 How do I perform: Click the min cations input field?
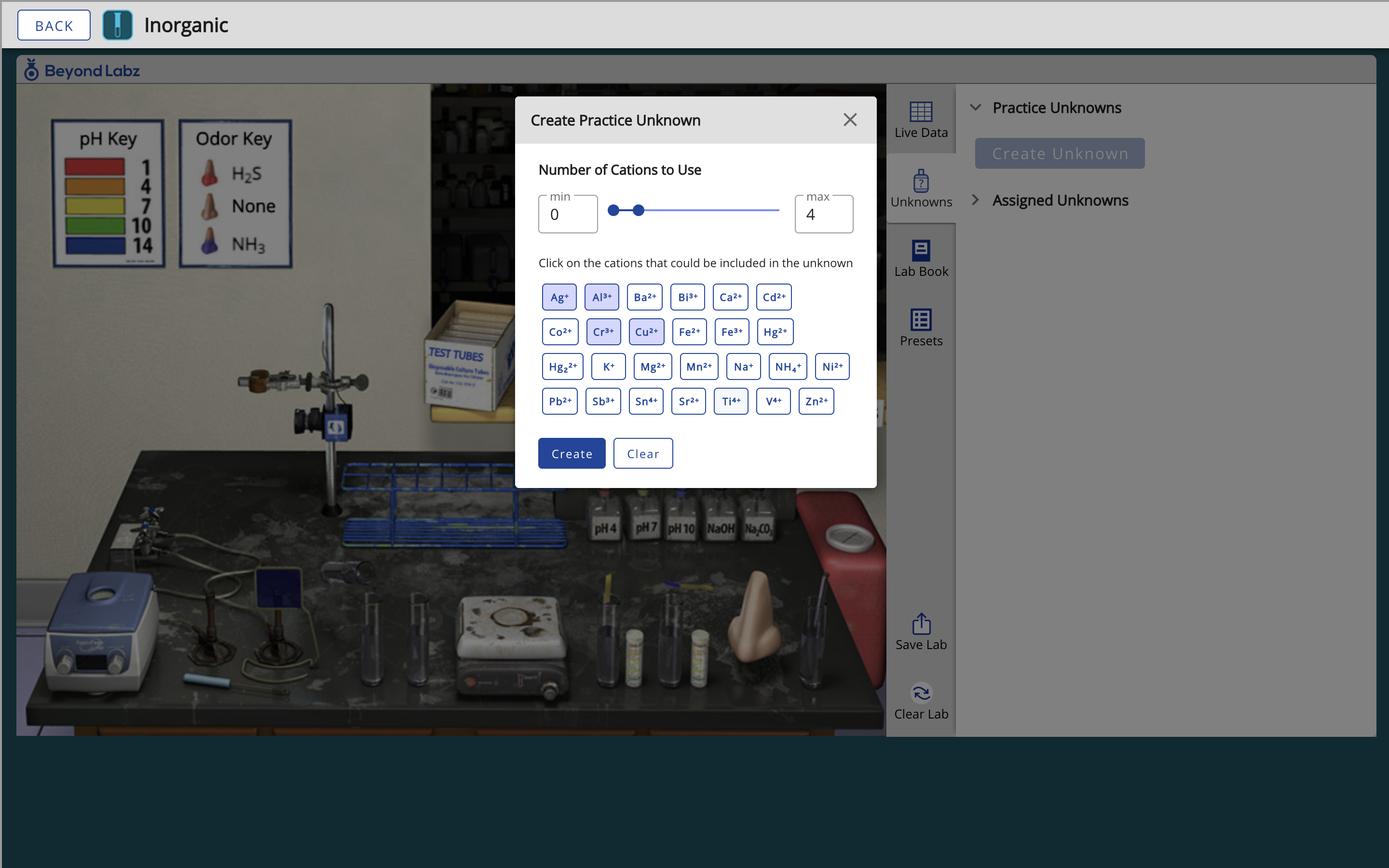point(567,215)
